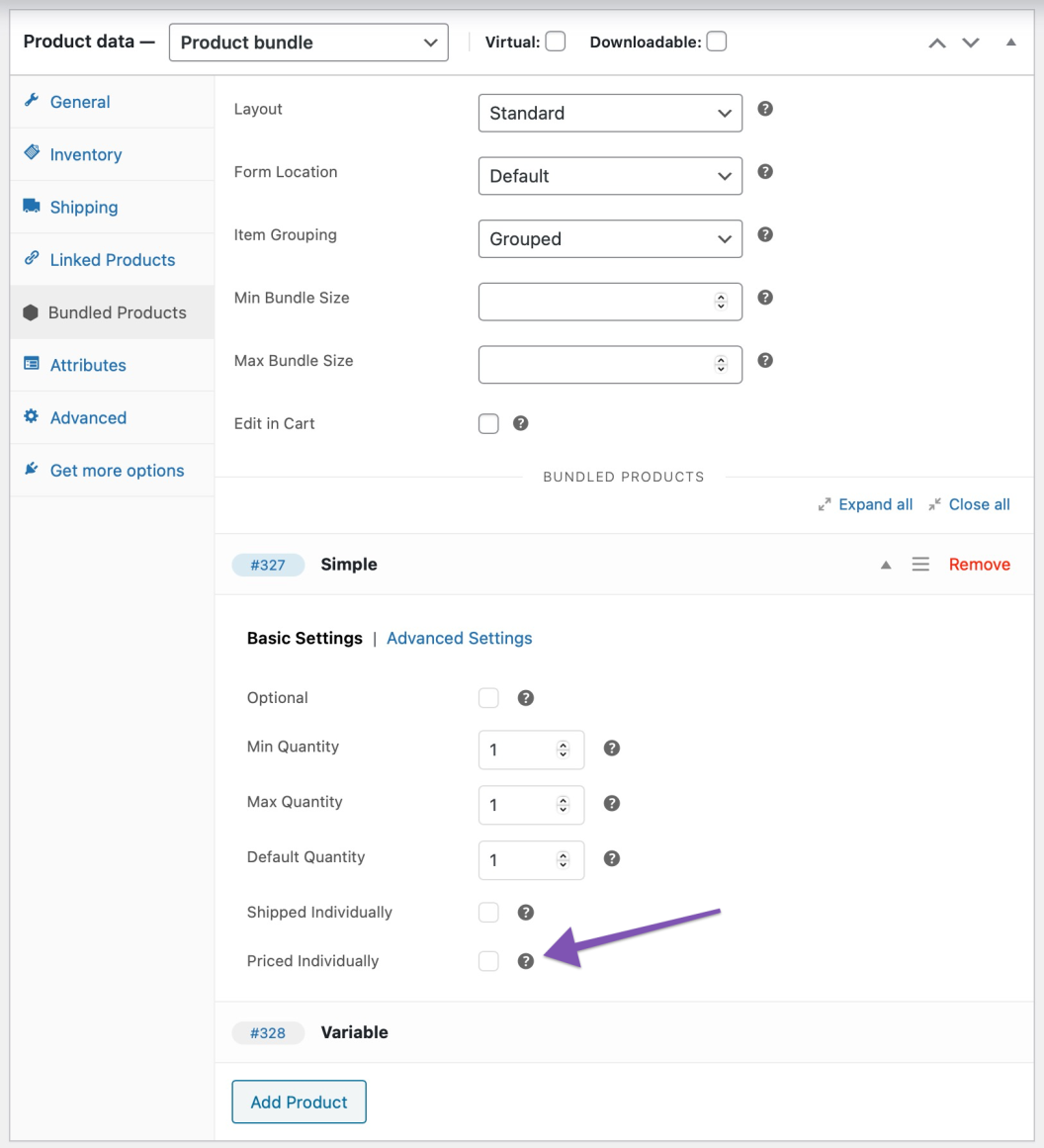Screen dimensions: 1044x1148
Task: Click the Advanced gear icon
Action: point(32,417)
